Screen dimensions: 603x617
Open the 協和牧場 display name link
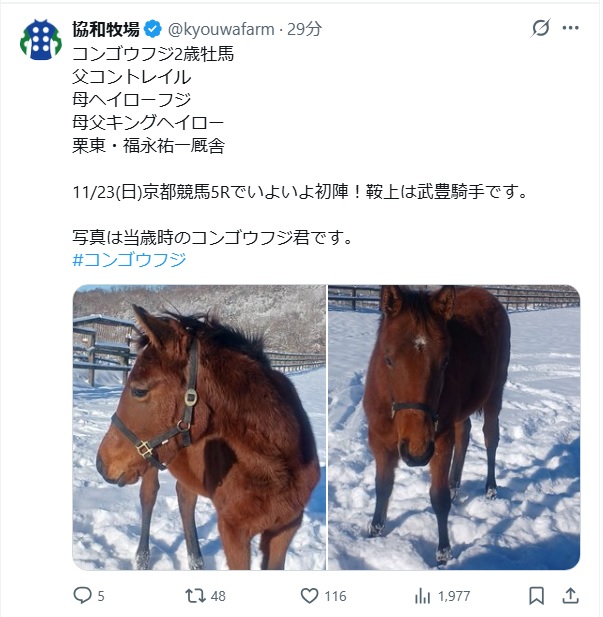point(106,29)
